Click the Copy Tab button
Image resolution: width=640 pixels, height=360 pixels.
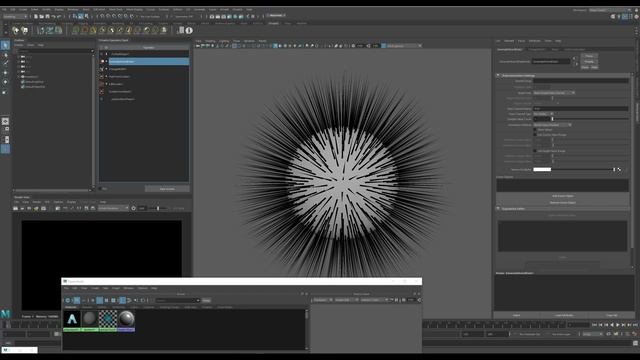pos(612,315)
